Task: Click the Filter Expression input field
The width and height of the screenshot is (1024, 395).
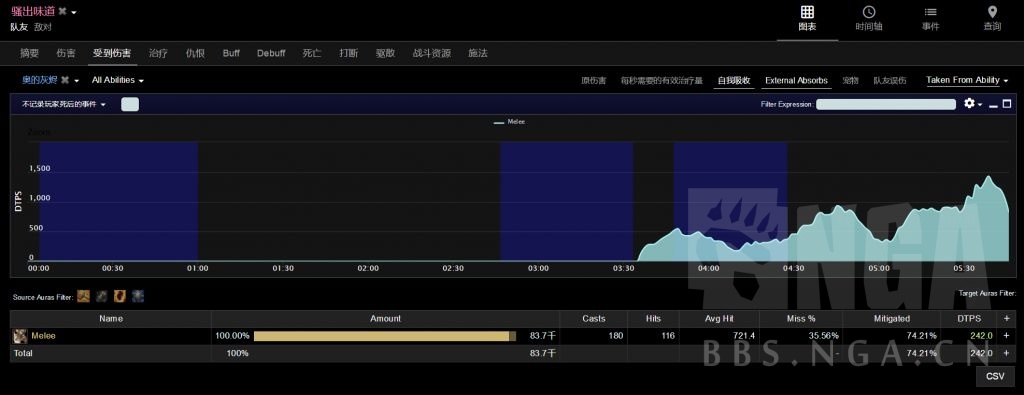Action: (886, 104)
